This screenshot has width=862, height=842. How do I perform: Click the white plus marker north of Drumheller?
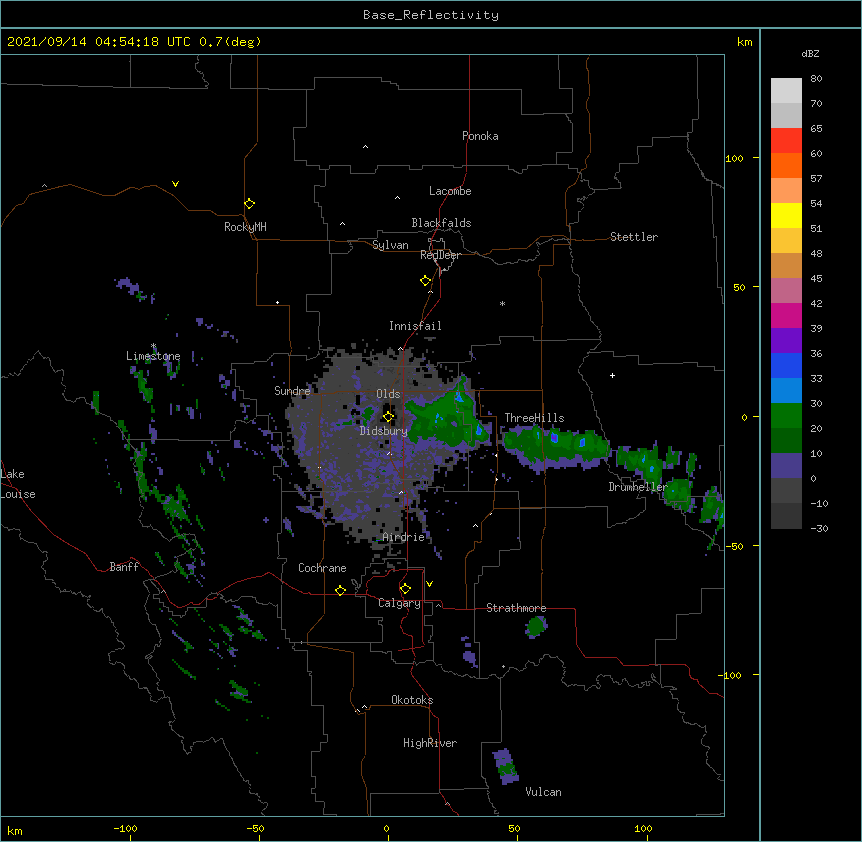click(x=612, y=375)
